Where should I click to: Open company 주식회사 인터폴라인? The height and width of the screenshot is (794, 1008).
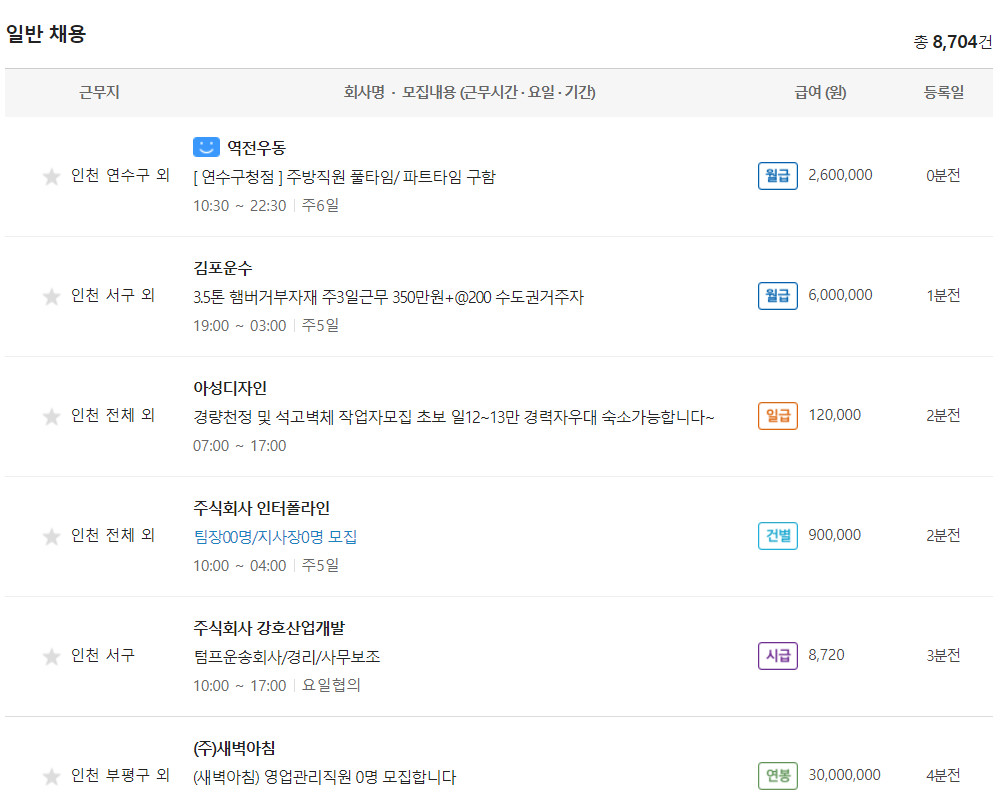(x=261, y=509)
